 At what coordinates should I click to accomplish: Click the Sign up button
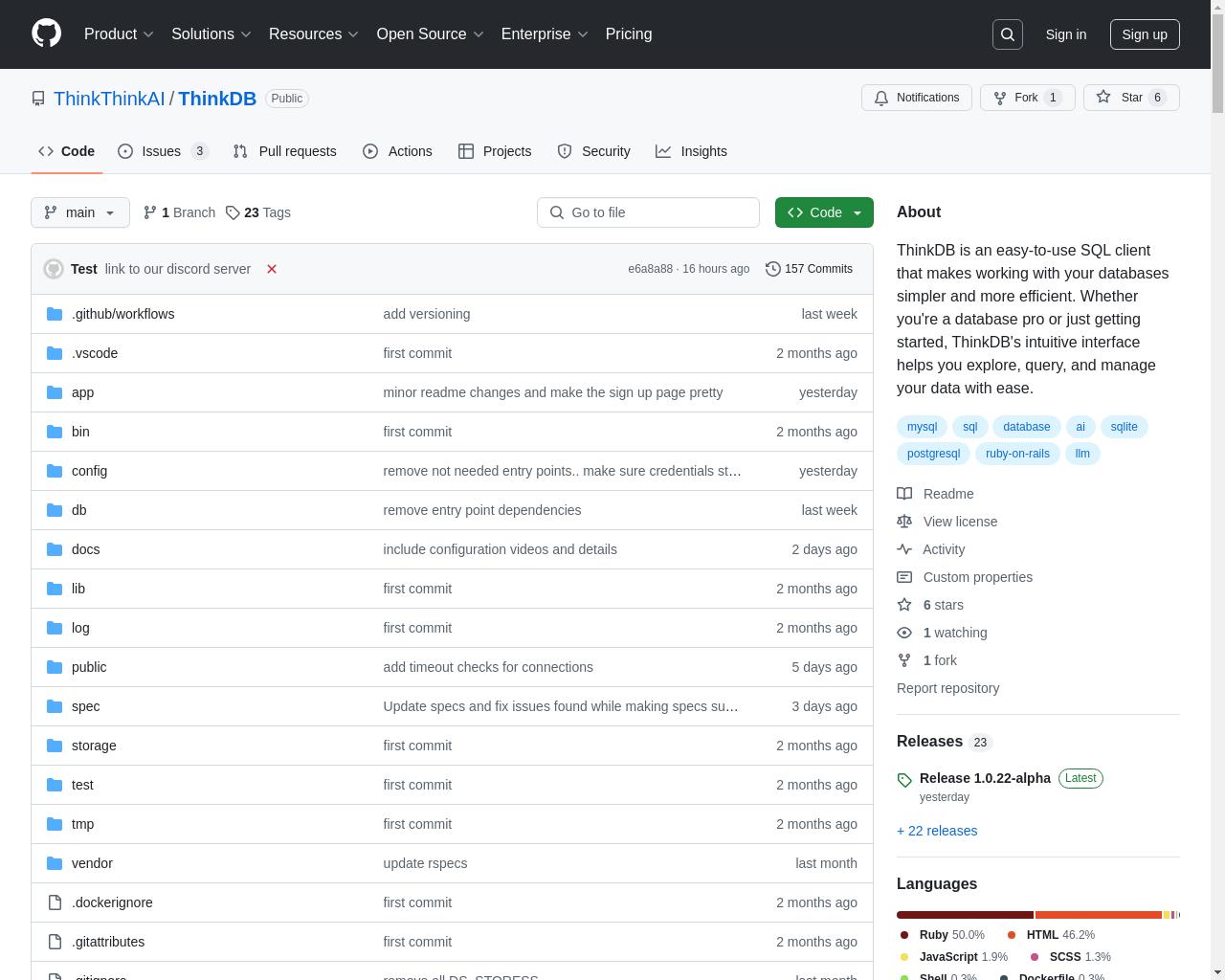[1145, 34]
